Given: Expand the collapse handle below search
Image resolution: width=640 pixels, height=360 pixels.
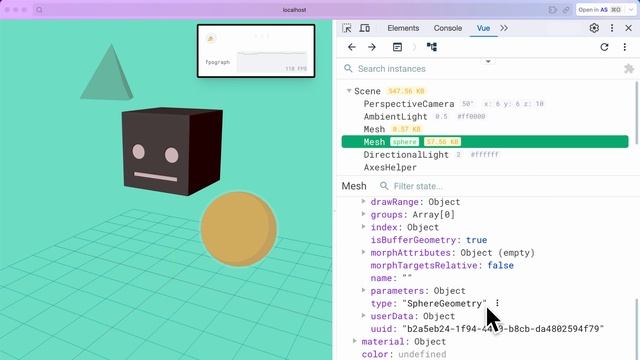Looking at the screenshot, I should (x=488, y=61).
